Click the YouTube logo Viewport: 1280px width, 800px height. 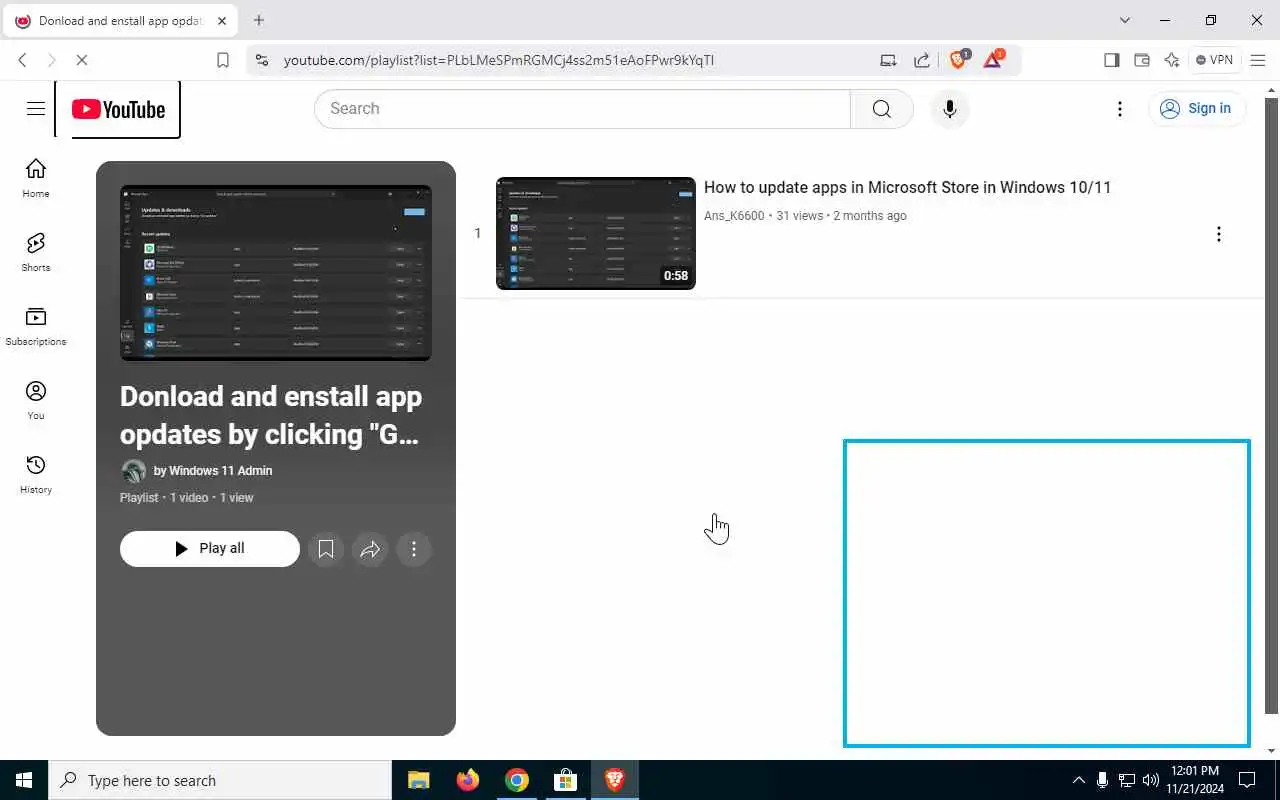(x=118, y=109)
